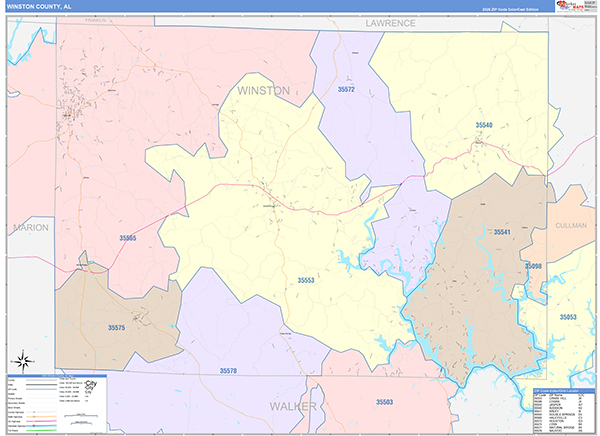Click the 'ZIP Code ColorCast Edition' subtitle

pos(512,9)
